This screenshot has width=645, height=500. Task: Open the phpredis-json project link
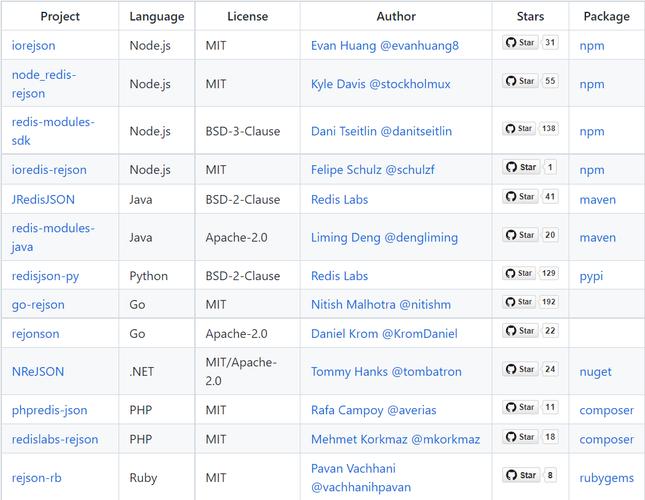(x=49, y=410)
